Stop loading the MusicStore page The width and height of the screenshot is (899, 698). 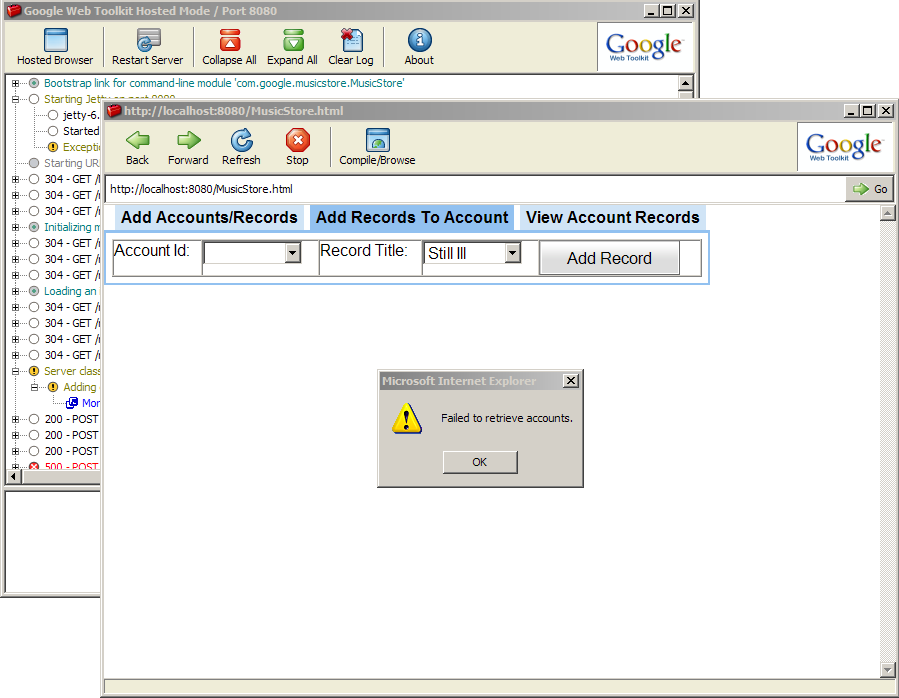(x=298, y=147)
